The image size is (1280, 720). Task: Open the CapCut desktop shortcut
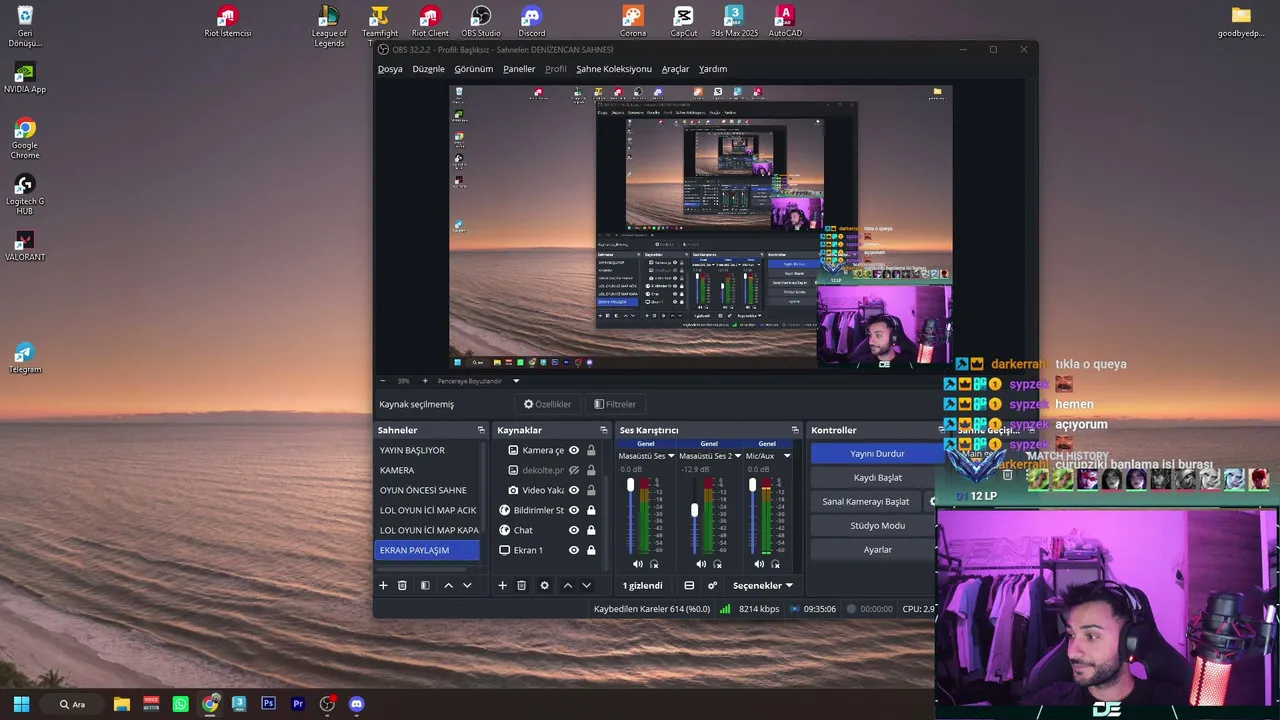tap(684, 22)
